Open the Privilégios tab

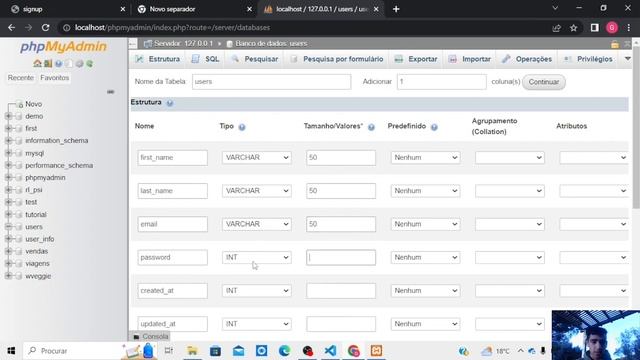click(x=588, y=59)
